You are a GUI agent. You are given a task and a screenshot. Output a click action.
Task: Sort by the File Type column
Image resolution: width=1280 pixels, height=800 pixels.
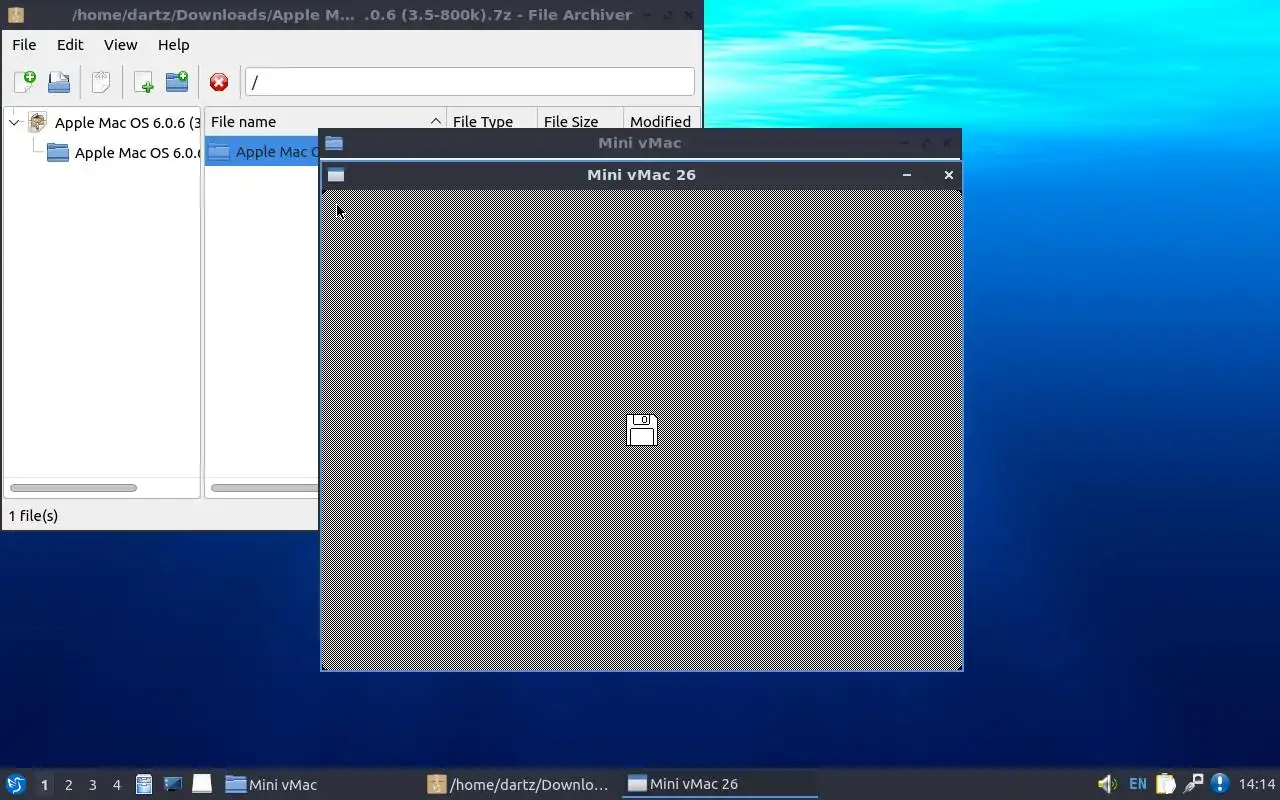(492, 121)
